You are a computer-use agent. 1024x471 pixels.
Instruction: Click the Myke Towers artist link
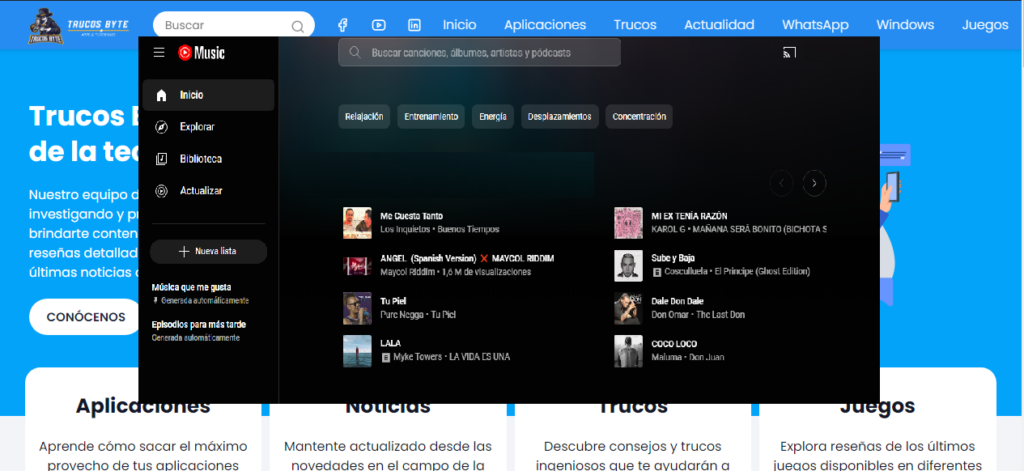click(x=417, y=357)
